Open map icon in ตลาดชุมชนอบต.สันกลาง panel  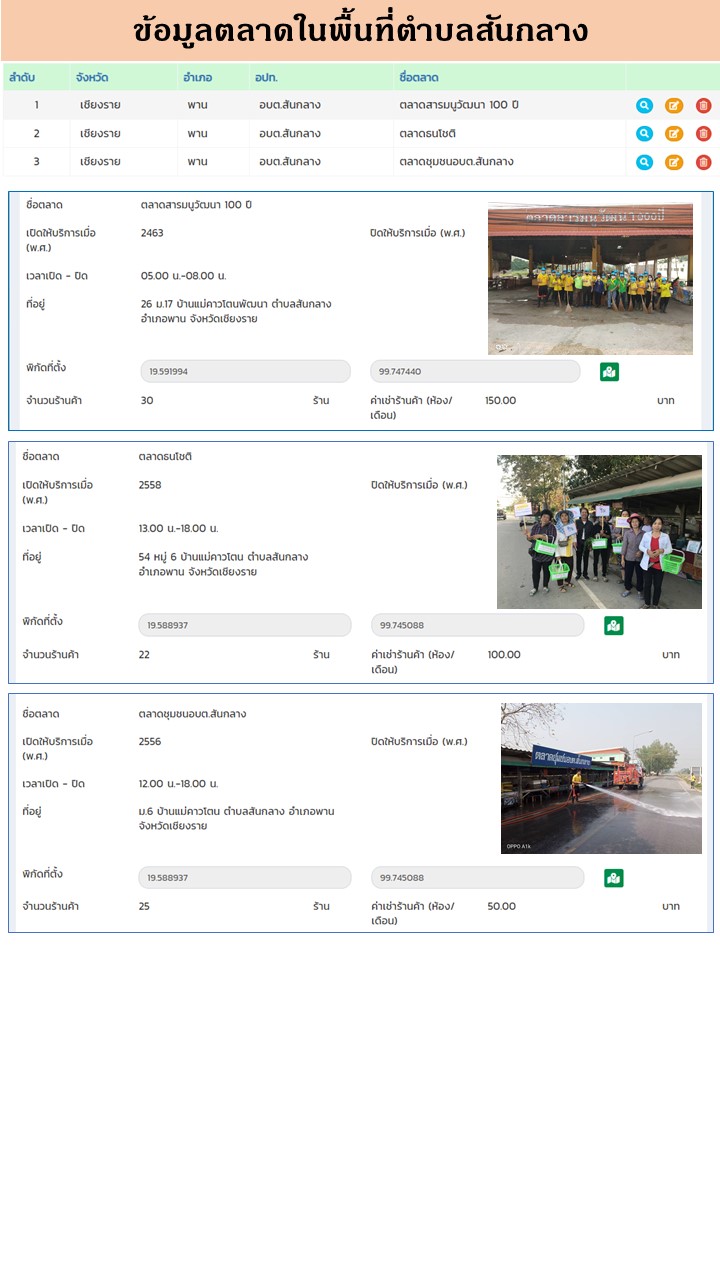point(614,878)
